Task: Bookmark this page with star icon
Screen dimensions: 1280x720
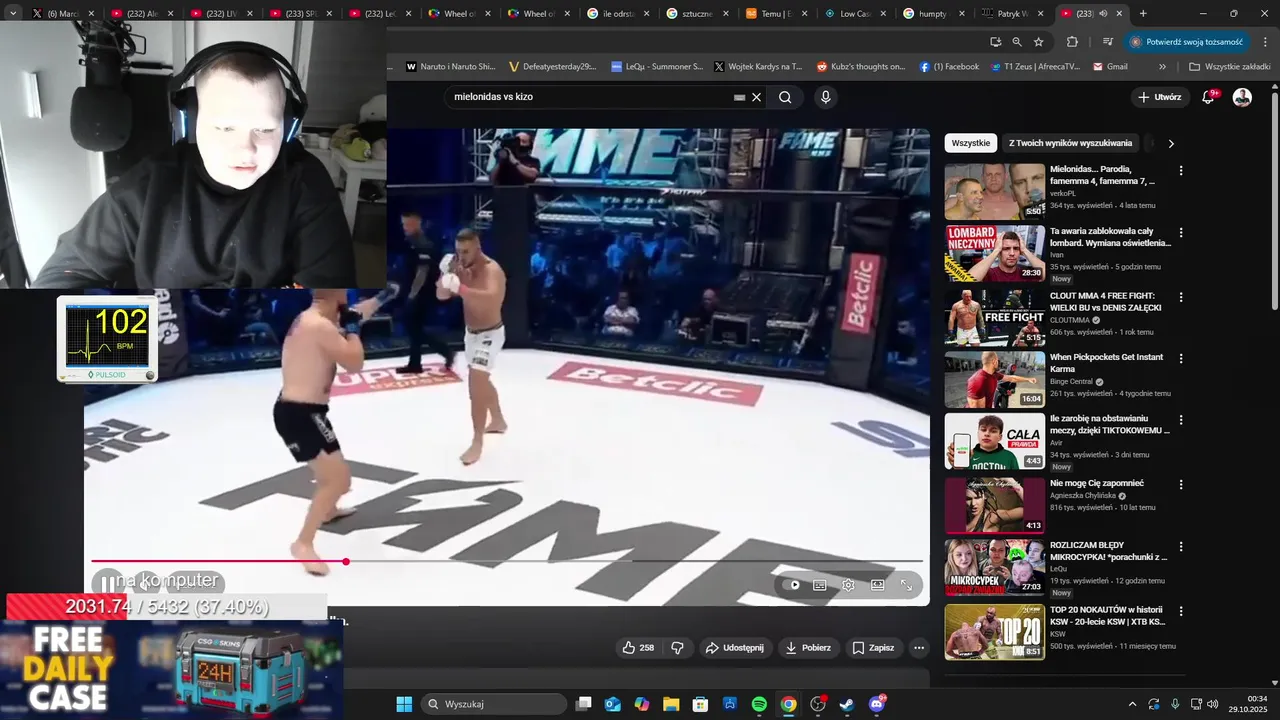Action: pyautogui.click(x=1039, y=42)
